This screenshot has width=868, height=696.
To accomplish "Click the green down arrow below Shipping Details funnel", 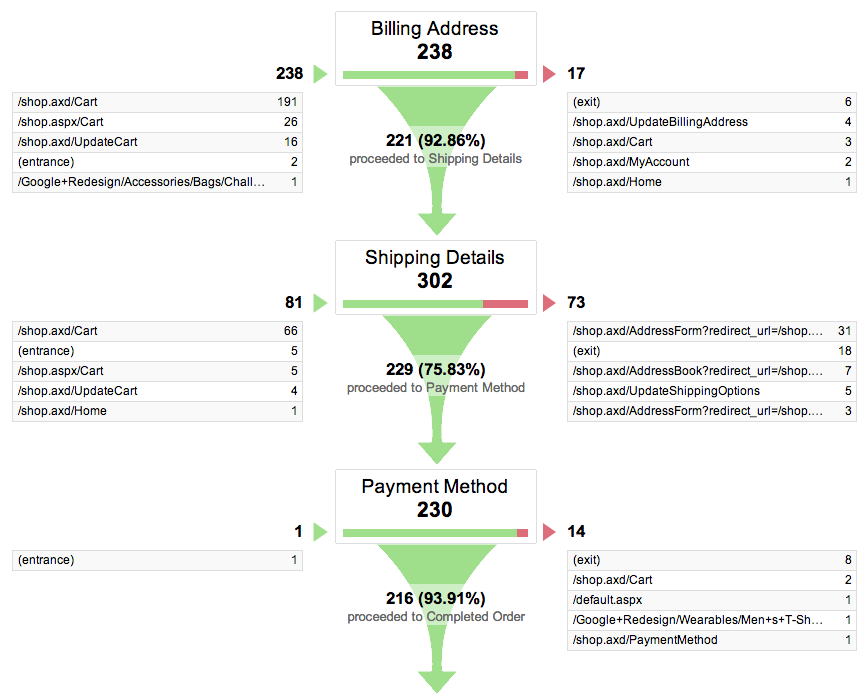I will coord(436,451).
